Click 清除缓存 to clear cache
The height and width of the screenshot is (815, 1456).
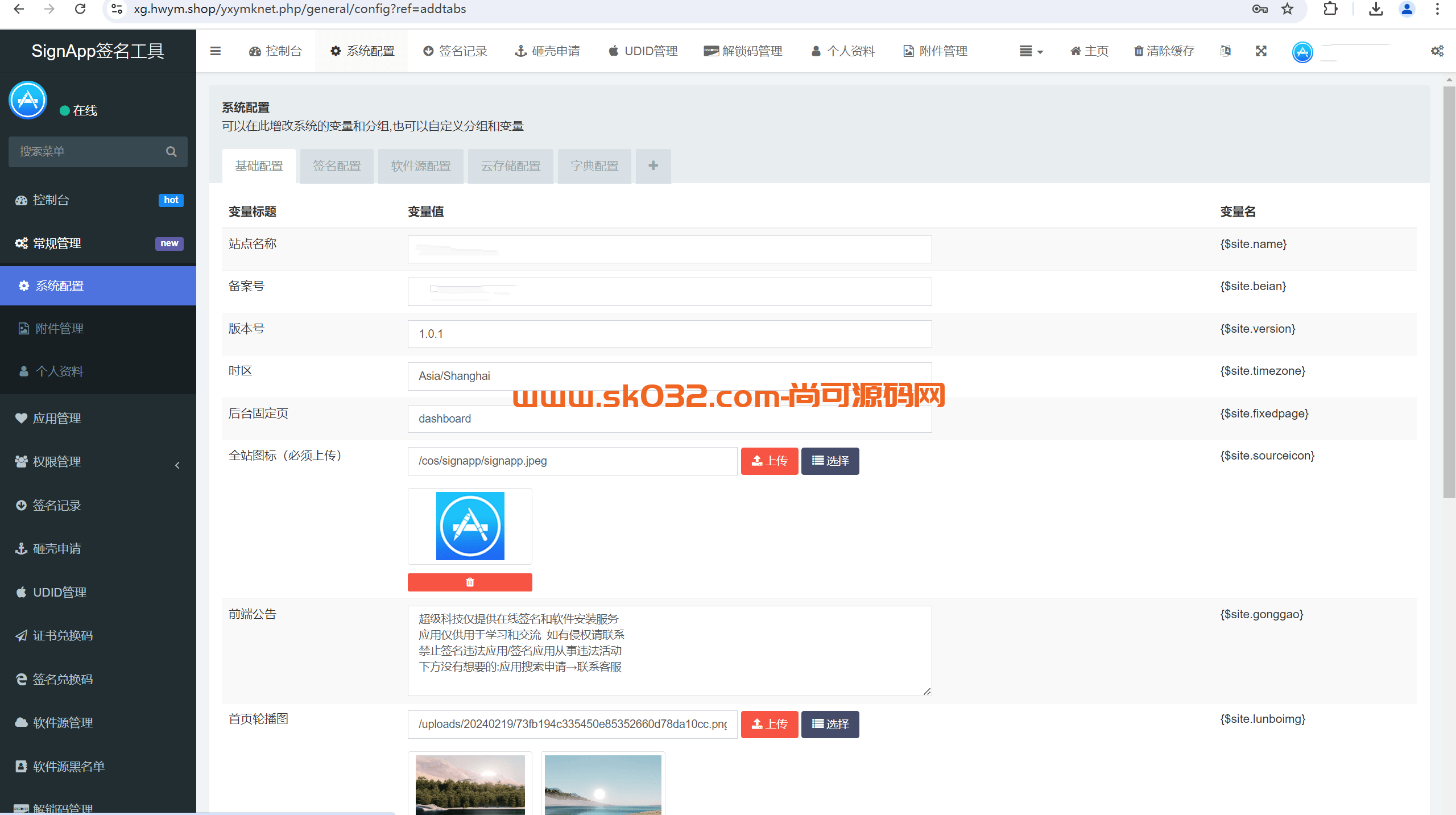pyautogui.click(x=1164, y=51)
